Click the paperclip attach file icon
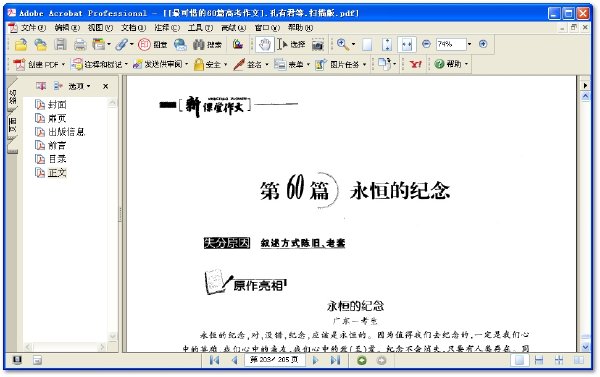 (x=122, y=45)
